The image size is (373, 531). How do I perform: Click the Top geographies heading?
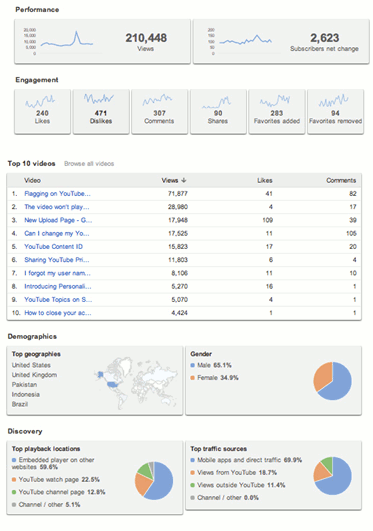(x=36, y=354)
